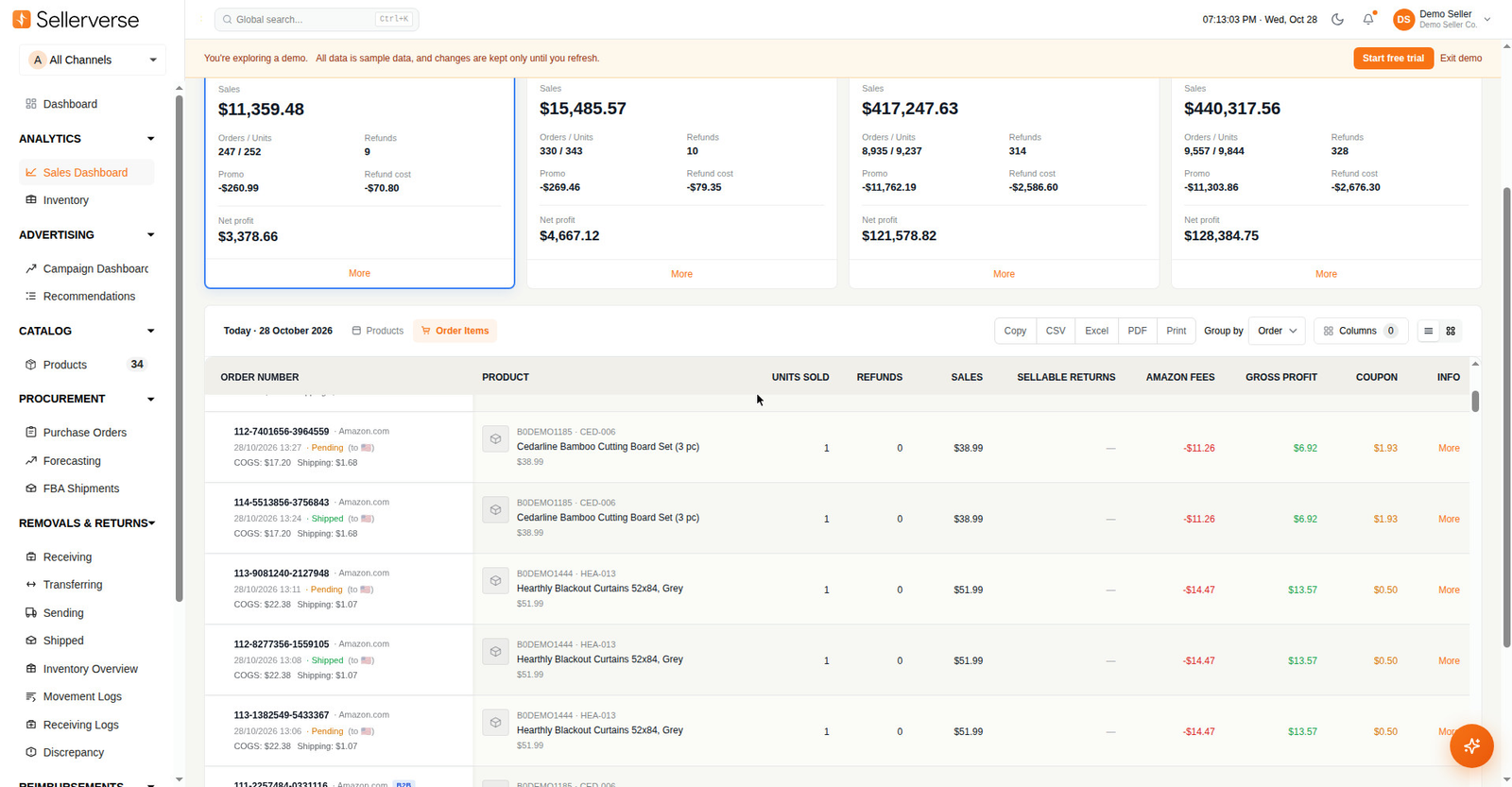This screenshot has width=1512, height=787.
Task: Open the All Channels dropdown
Action: pos(93,60)
